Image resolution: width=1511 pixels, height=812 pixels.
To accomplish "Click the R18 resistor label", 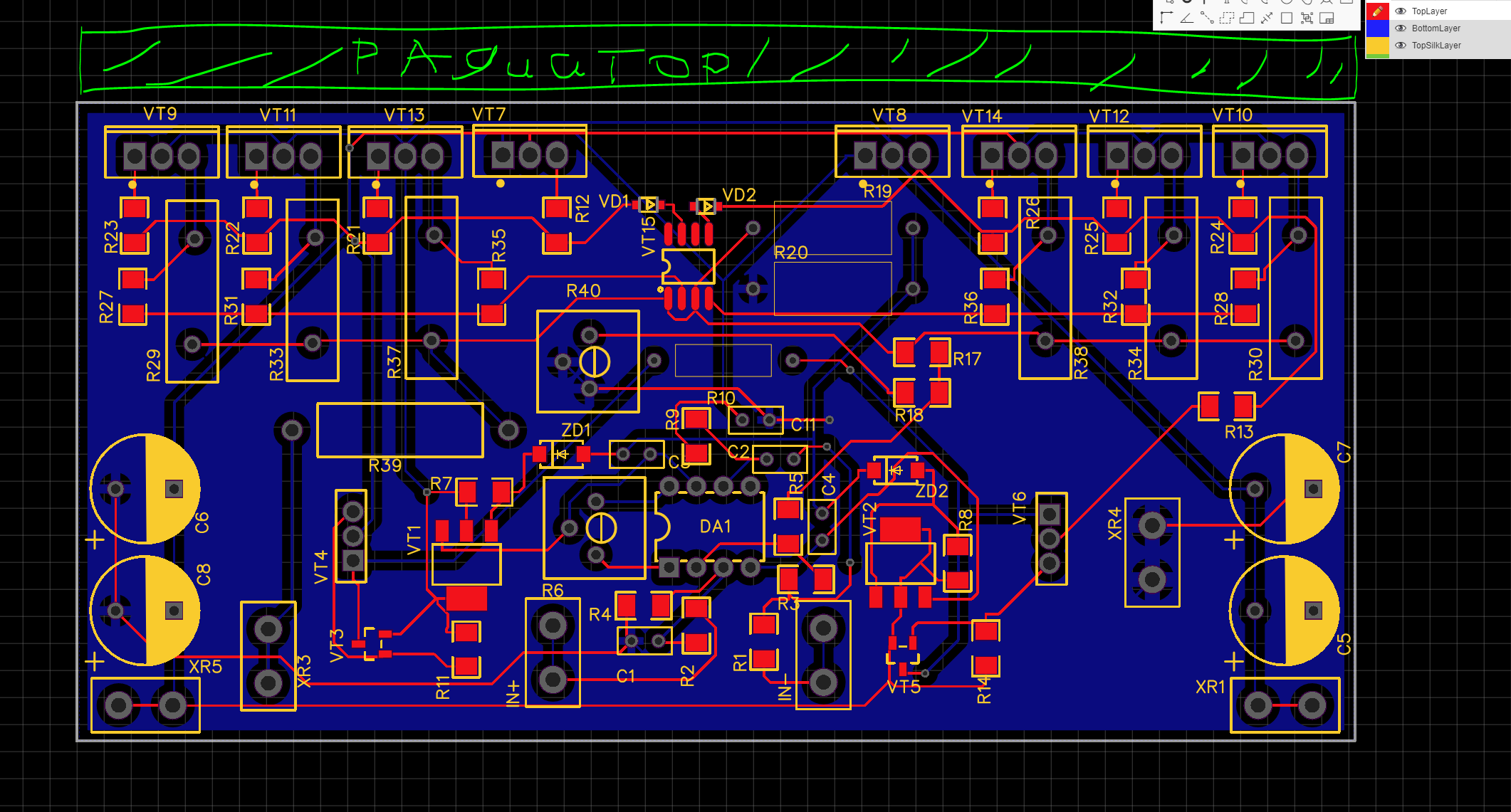I will [909, 416].
